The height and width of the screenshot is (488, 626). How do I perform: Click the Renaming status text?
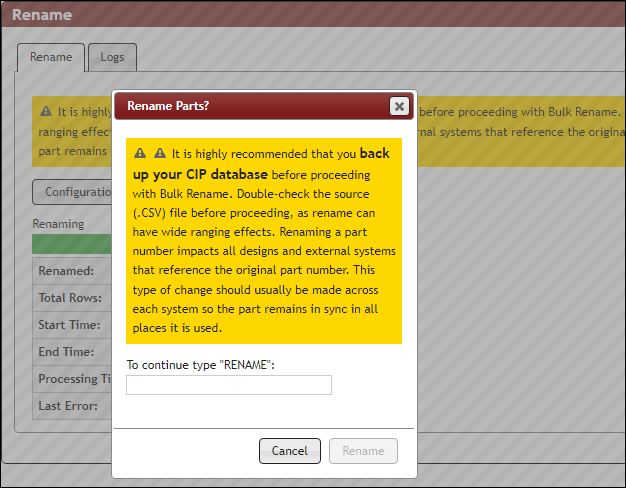click(58, 224)
